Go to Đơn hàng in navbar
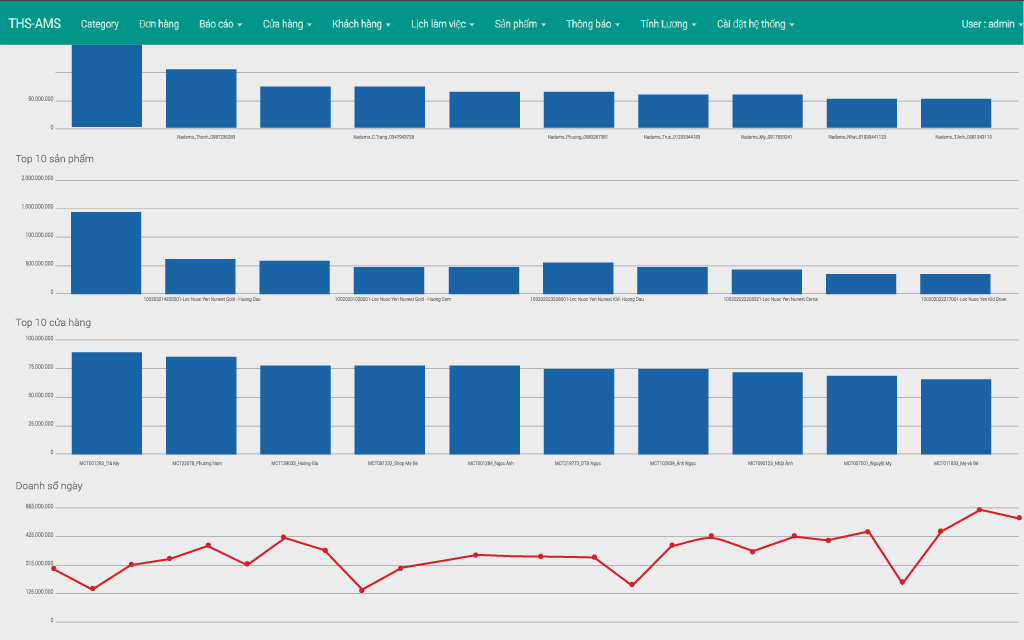This screenshot has height=640, width=1024. pyautogui.click(x=159, y=23)
